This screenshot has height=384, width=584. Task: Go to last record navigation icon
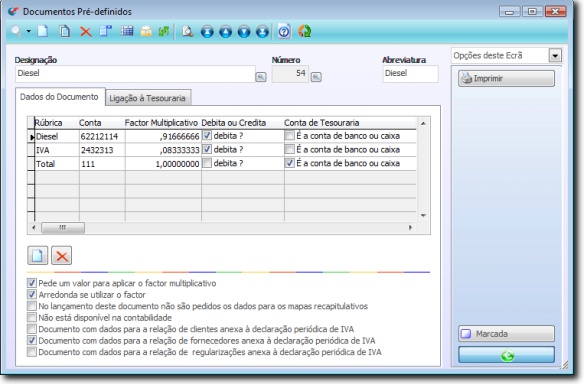[x=262, y=32]
